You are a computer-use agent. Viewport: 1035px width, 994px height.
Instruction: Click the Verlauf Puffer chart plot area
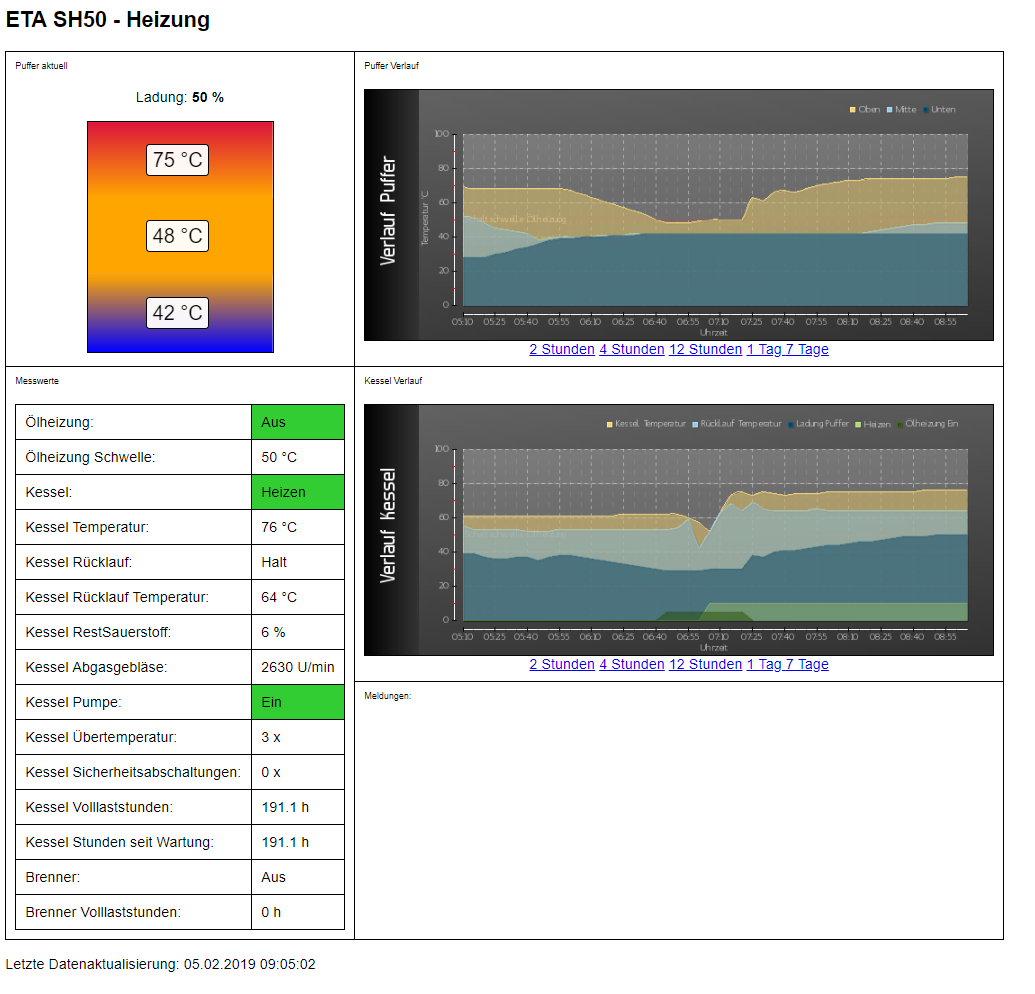click(x=716, y=220)
